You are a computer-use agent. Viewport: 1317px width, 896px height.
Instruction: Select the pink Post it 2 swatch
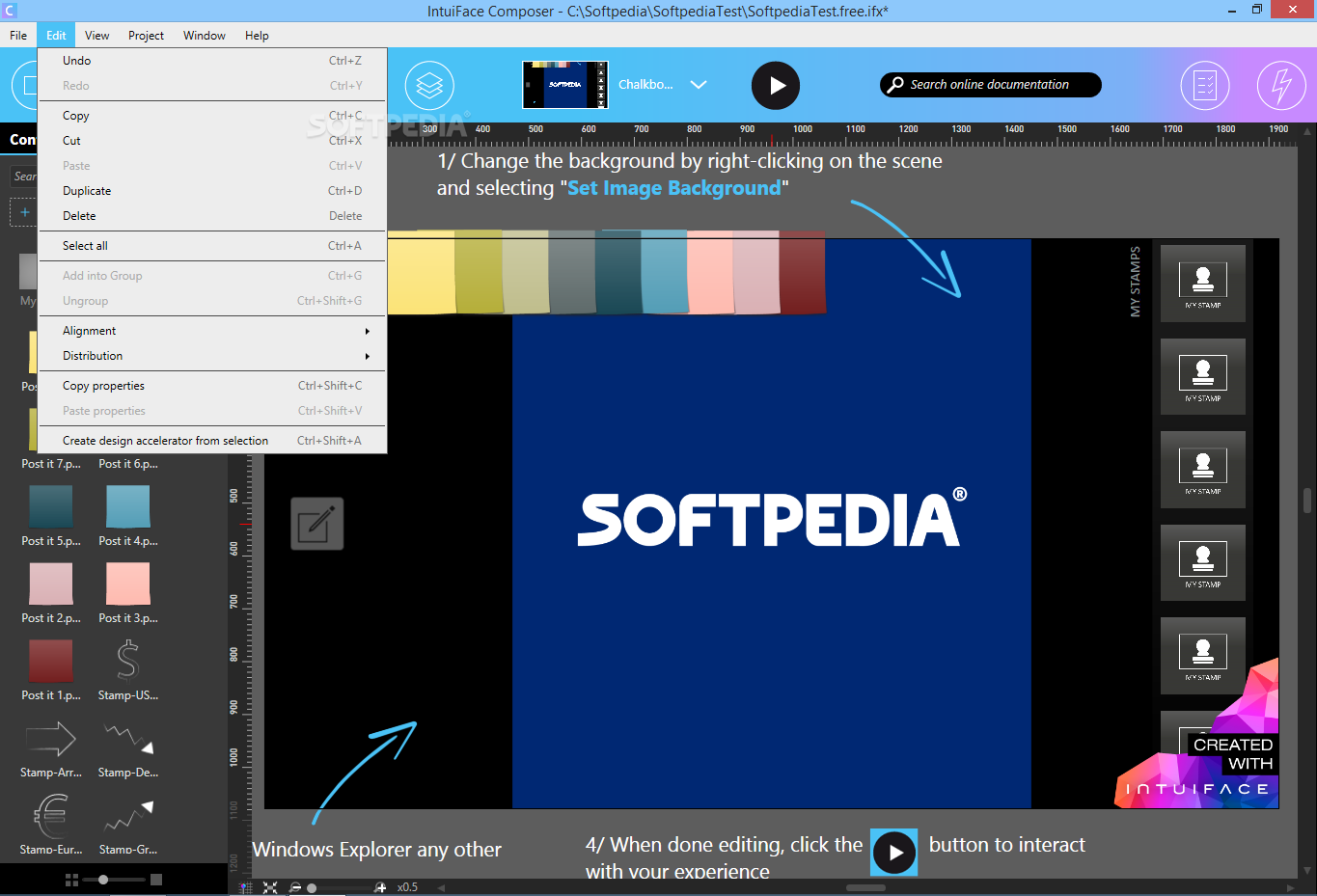51,584
